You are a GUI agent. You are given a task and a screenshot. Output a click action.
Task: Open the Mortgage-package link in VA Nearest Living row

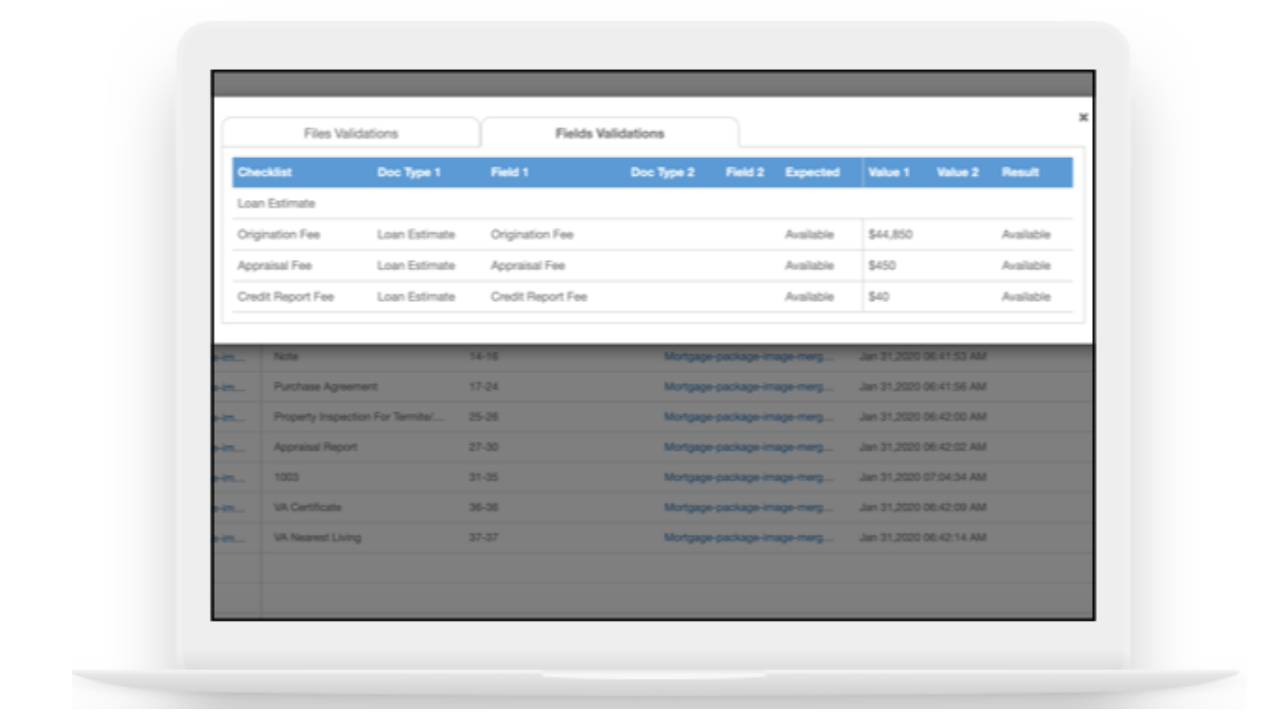(x=748, y=538)
